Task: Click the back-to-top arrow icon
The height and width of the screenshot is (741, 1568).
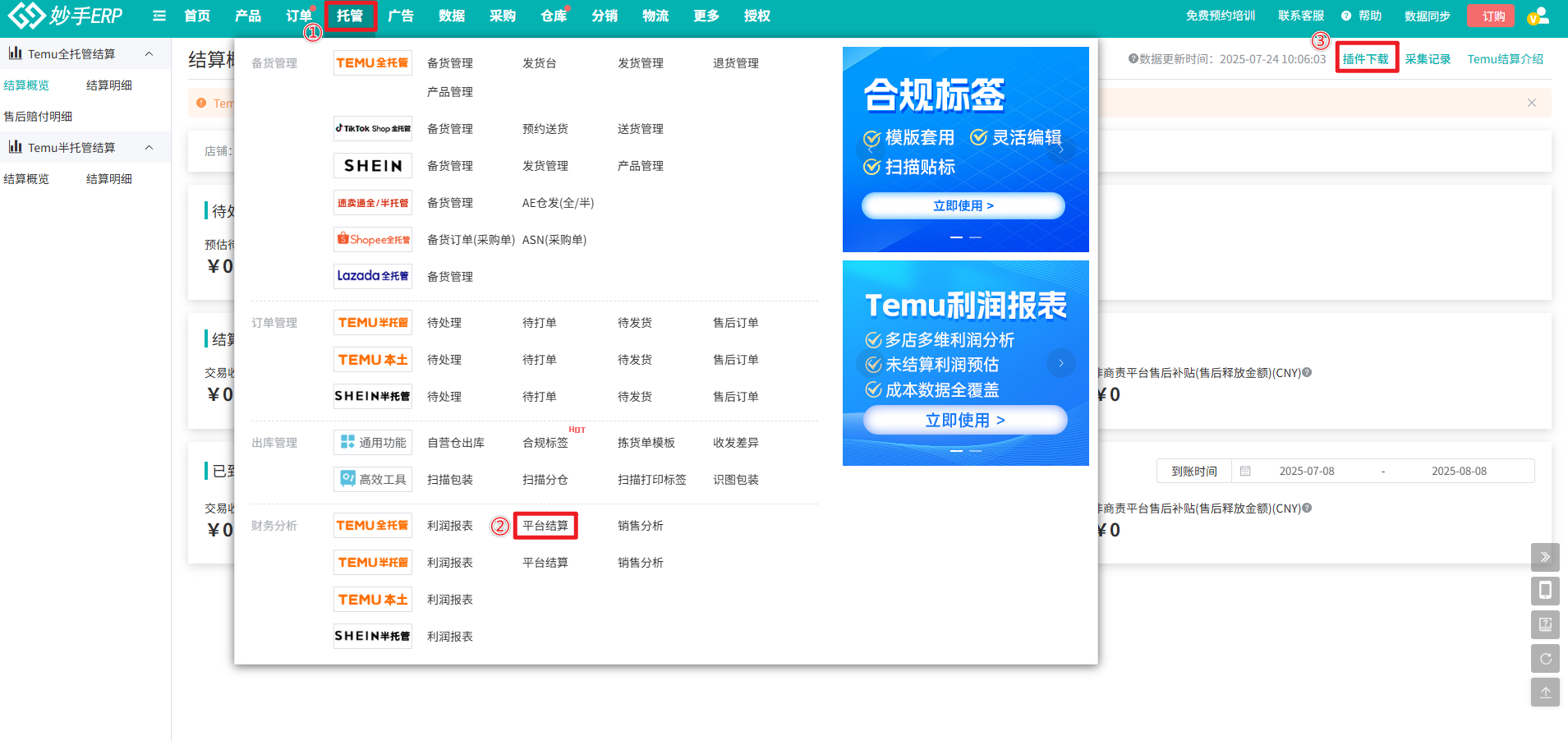Action: 1545,692
